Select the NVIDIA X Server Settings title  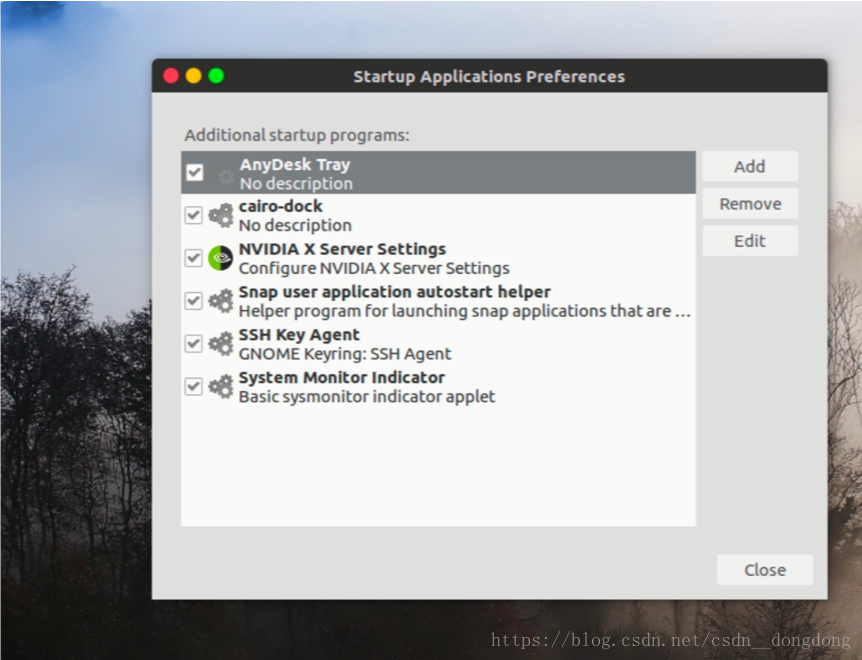[342, 249]
